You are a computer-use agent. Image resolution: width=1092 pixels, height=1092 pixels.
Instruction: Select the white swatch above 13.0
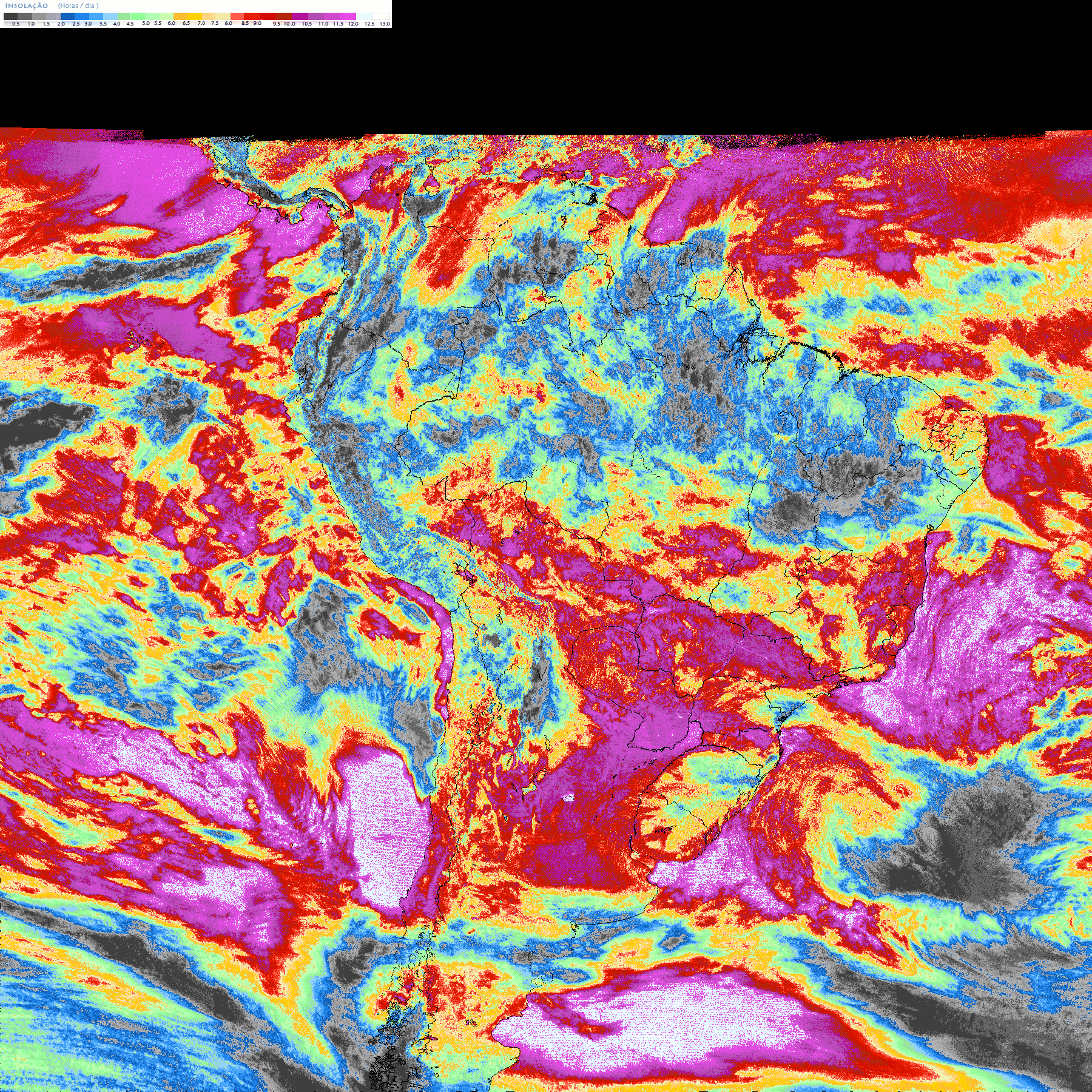pyautogui.click(x=381, y=16)
